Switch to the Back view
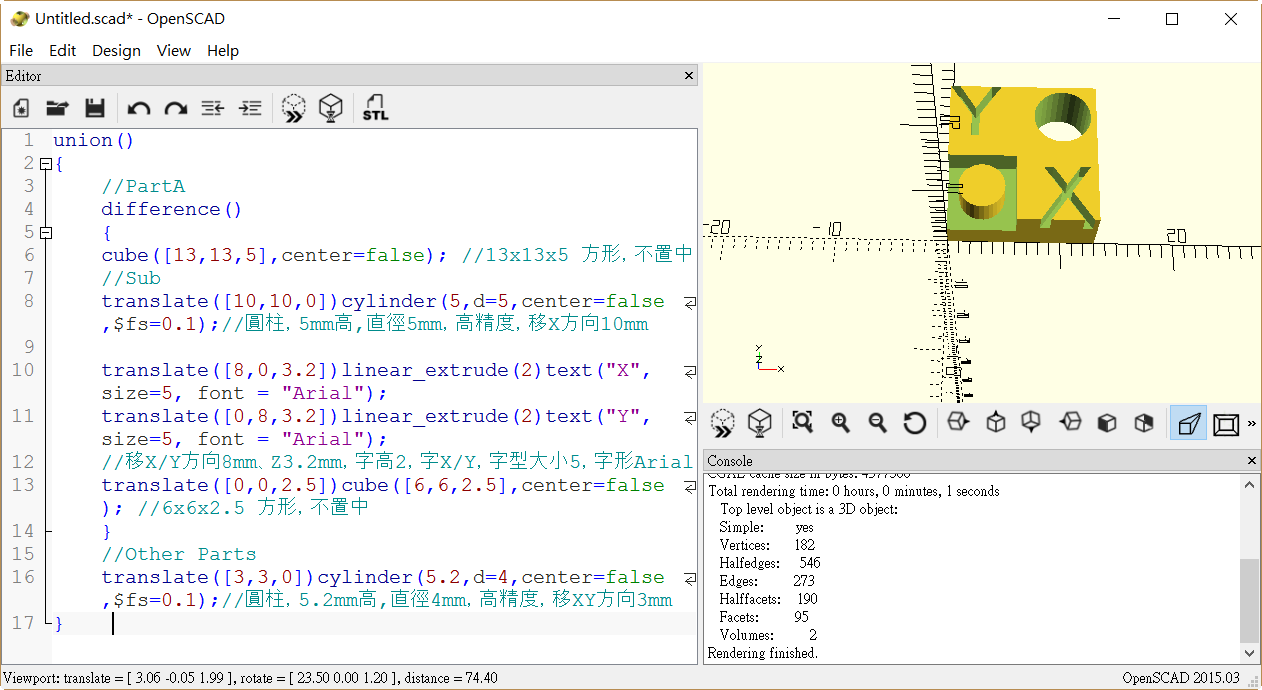The height and width of the screenshot is (690, 1262). [x=1144, y=423]
